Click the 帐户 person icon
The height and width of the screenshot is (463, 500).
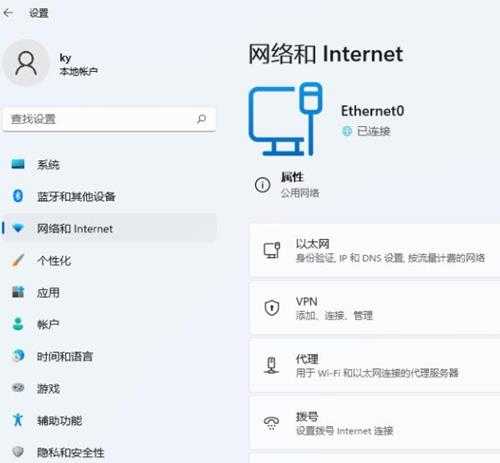18,324
